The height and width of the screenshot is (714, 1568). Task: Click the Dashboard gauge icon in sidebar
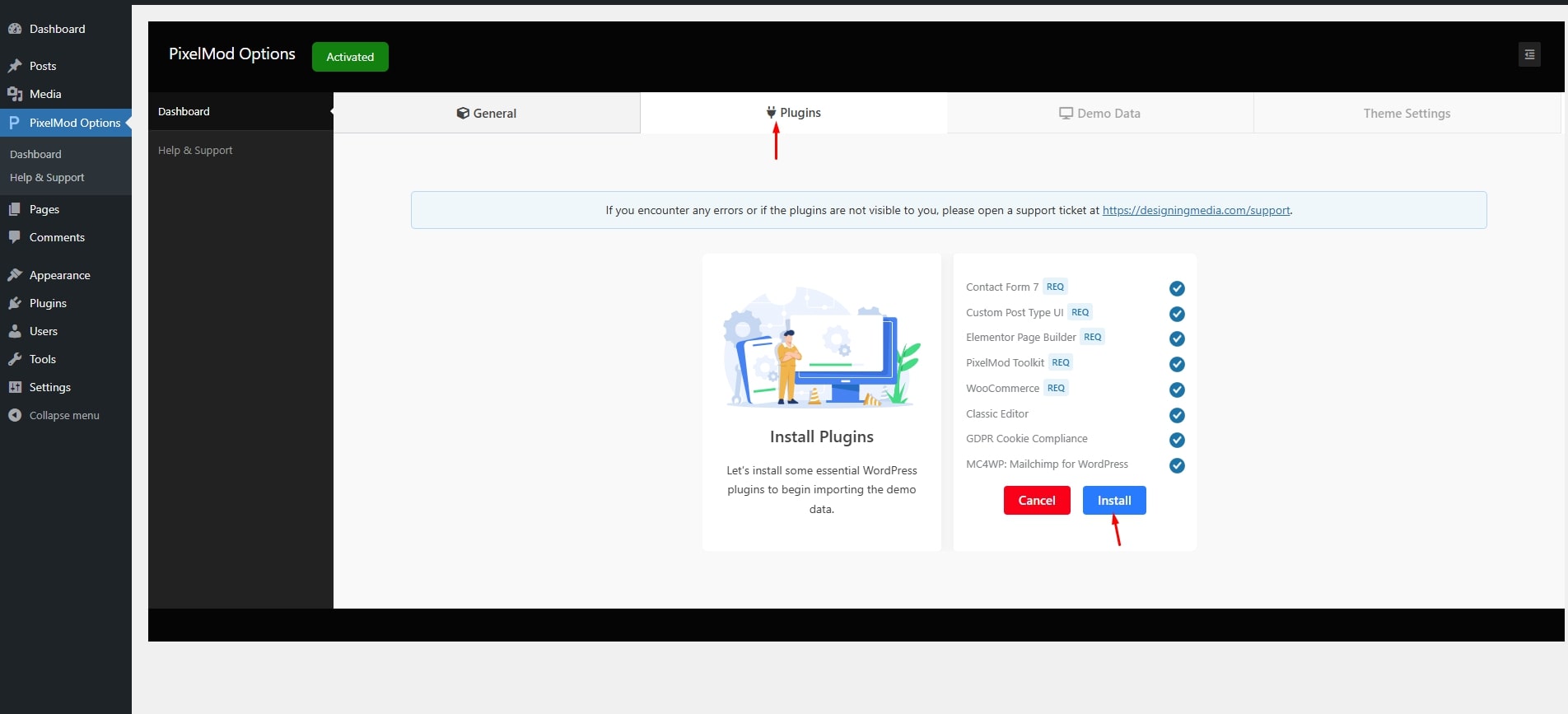coord(15,29)
